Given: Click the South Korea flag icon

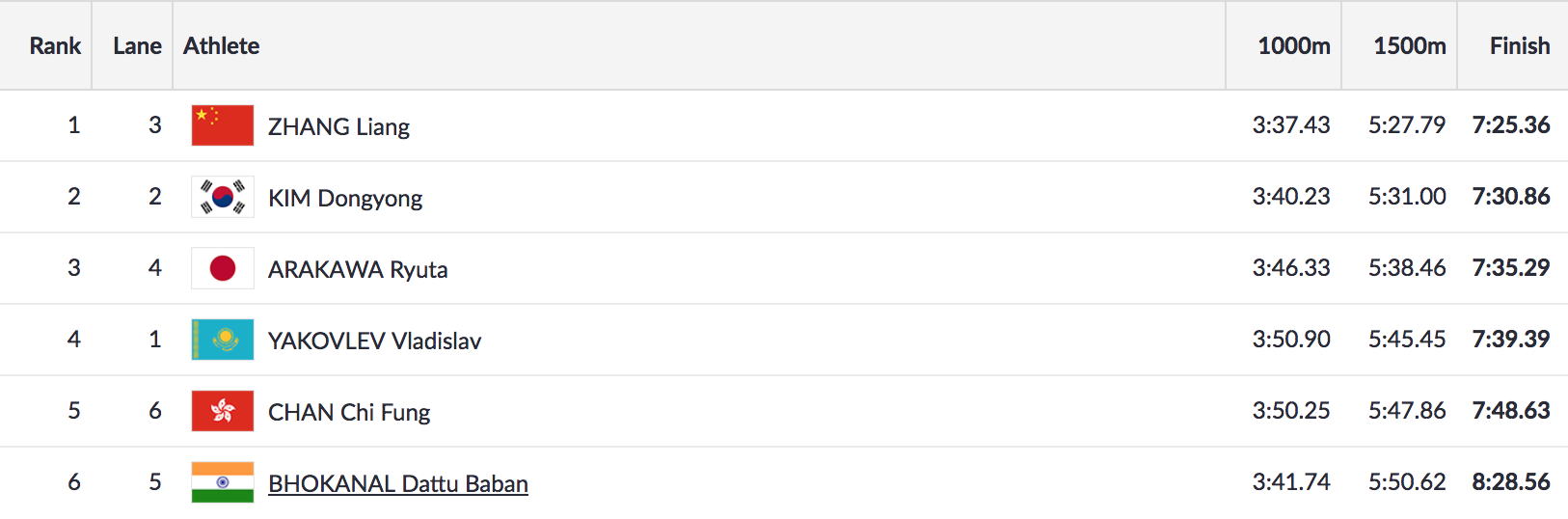Looking at the screenshot, I should (x=223, y=197).
